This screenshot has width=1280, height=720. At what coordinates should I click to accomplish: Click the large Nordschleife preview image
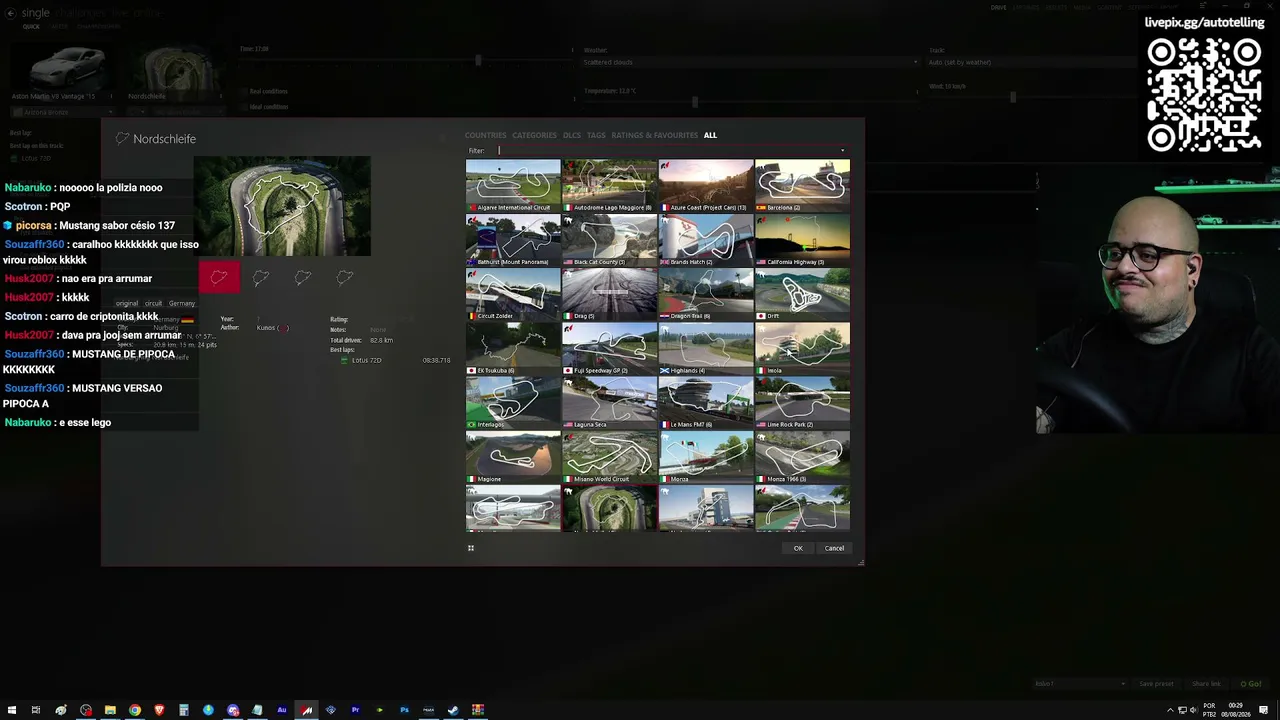(282, 206)
